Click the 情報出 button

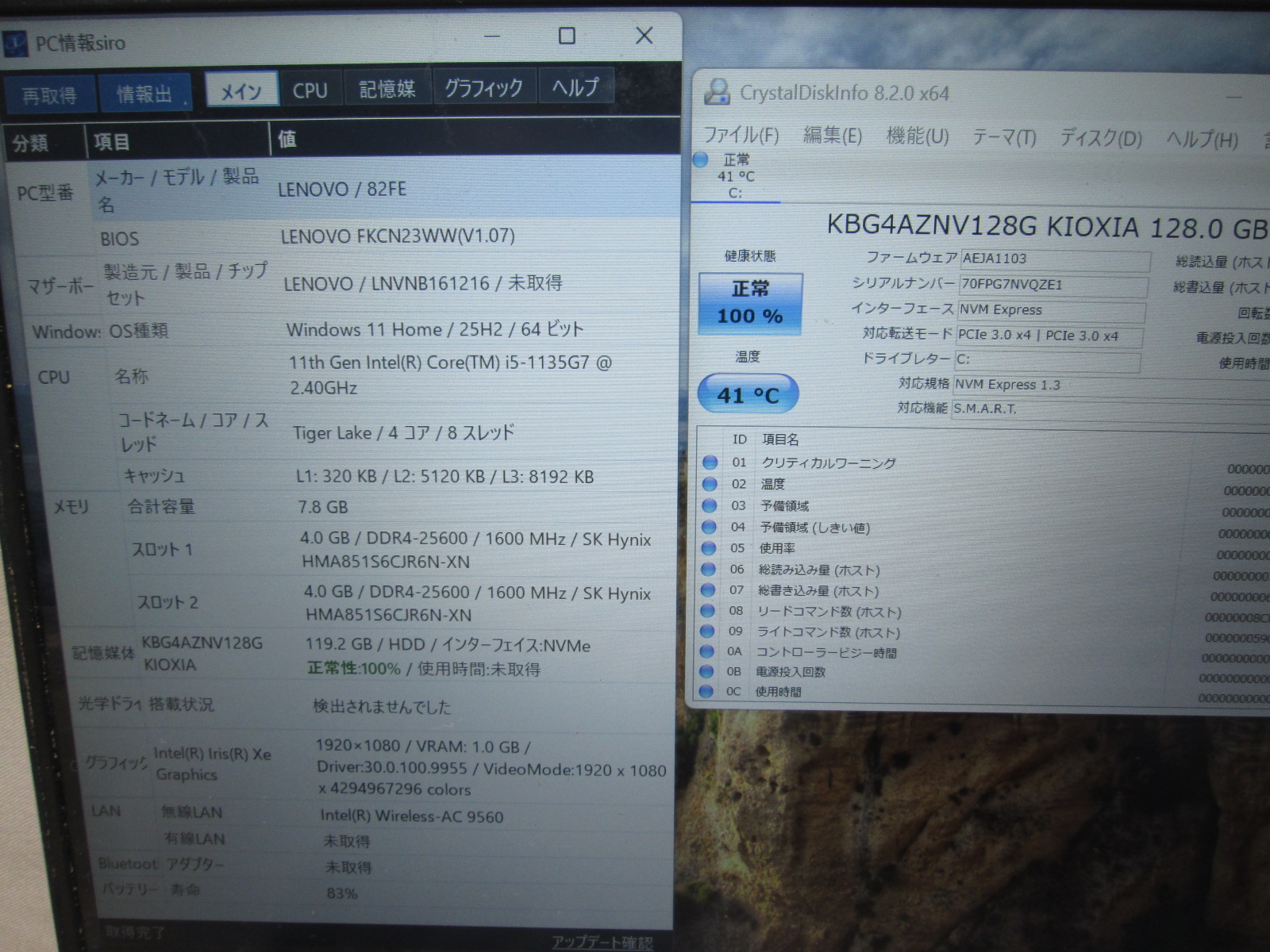tap(144, 94)
